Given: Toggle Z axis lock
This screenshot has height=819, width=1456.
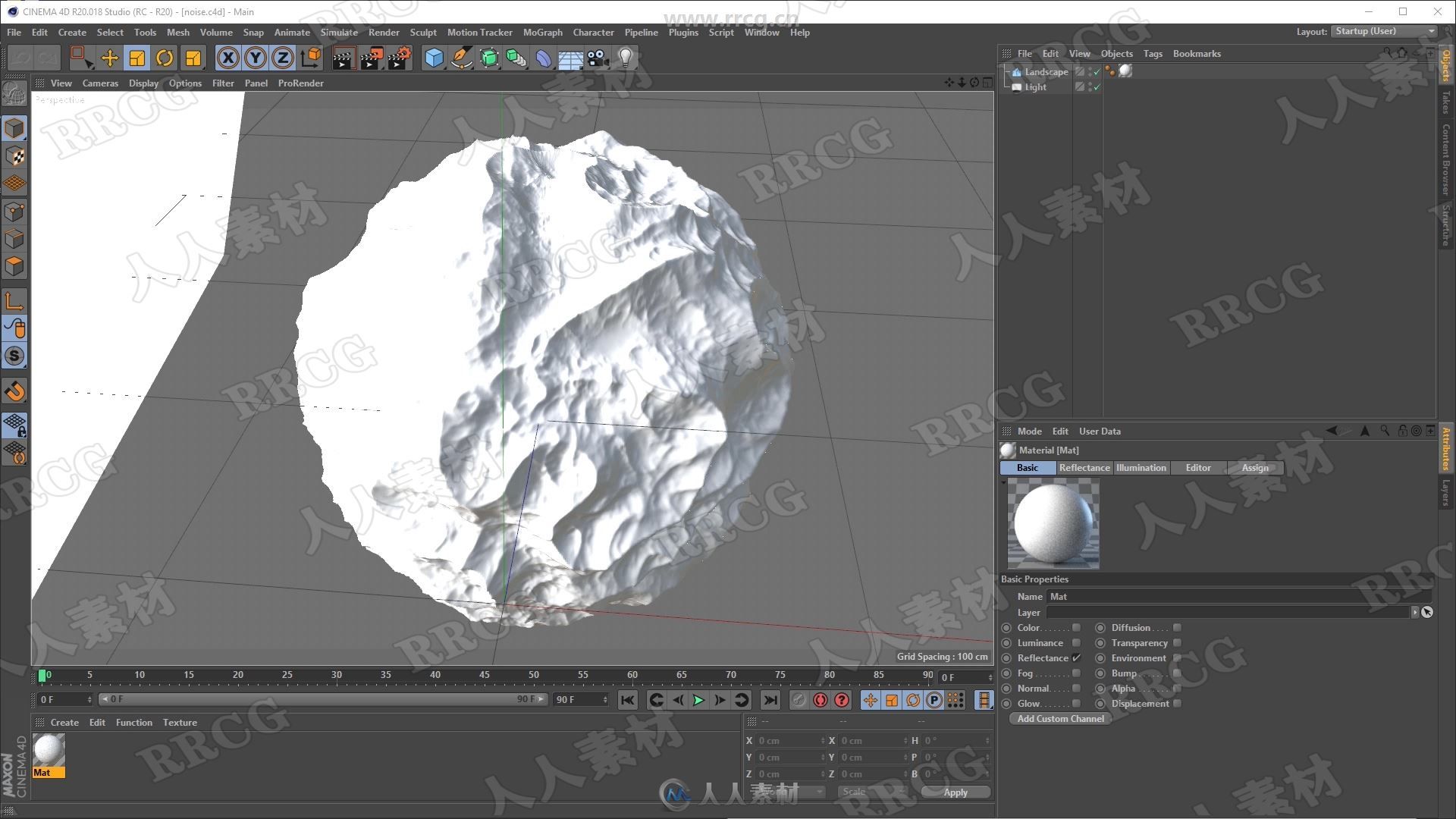Looking at the screenshot, I should [283, 58].
